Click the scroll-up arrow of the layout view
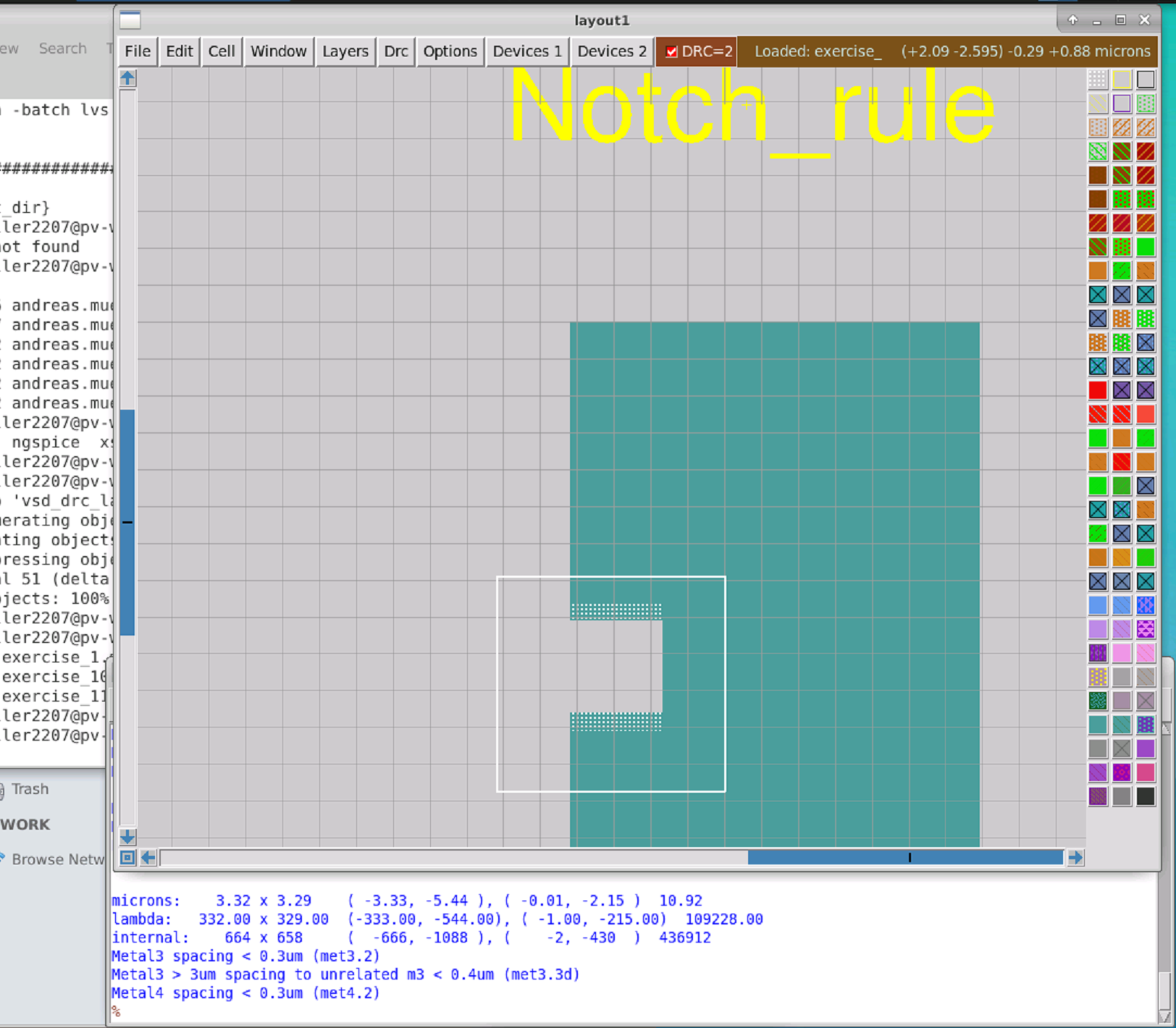Image resolution: width=1176 pixels, height=1028 pixels. coord(127,78)
